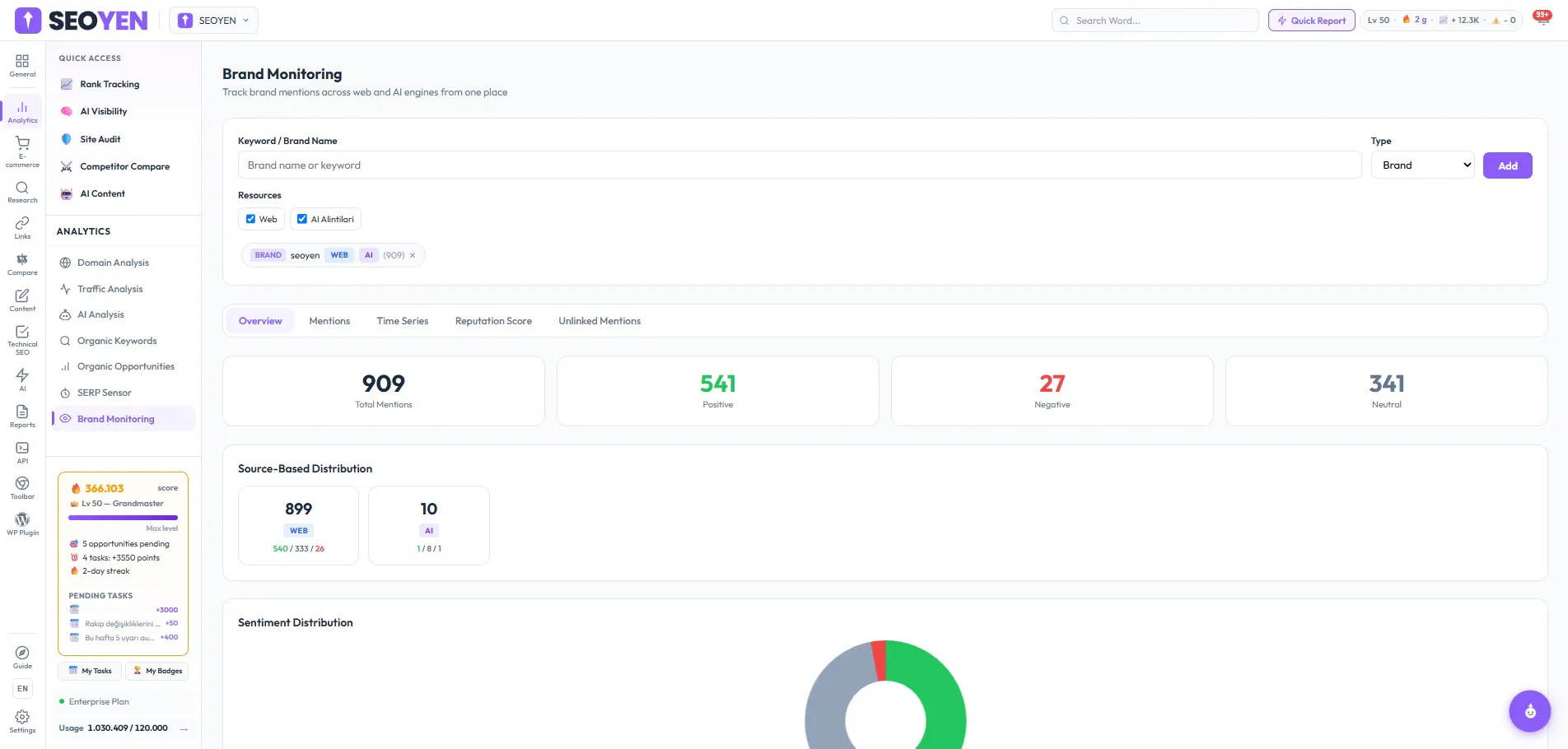This screenshot has width=1568, height=749.
Task: Open SERP Sensor in Analytics menu
Action: pos(124,393)
